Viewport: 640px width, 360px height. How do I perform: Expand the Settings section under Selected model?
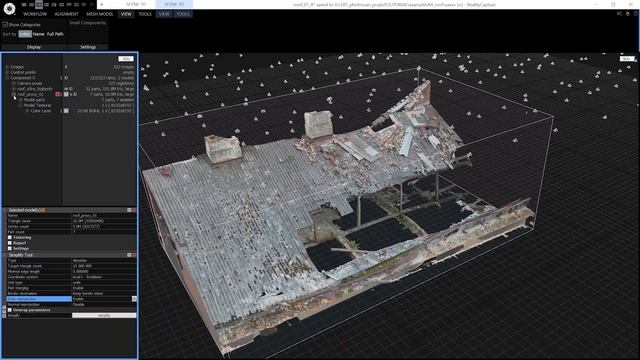[10, 248]
